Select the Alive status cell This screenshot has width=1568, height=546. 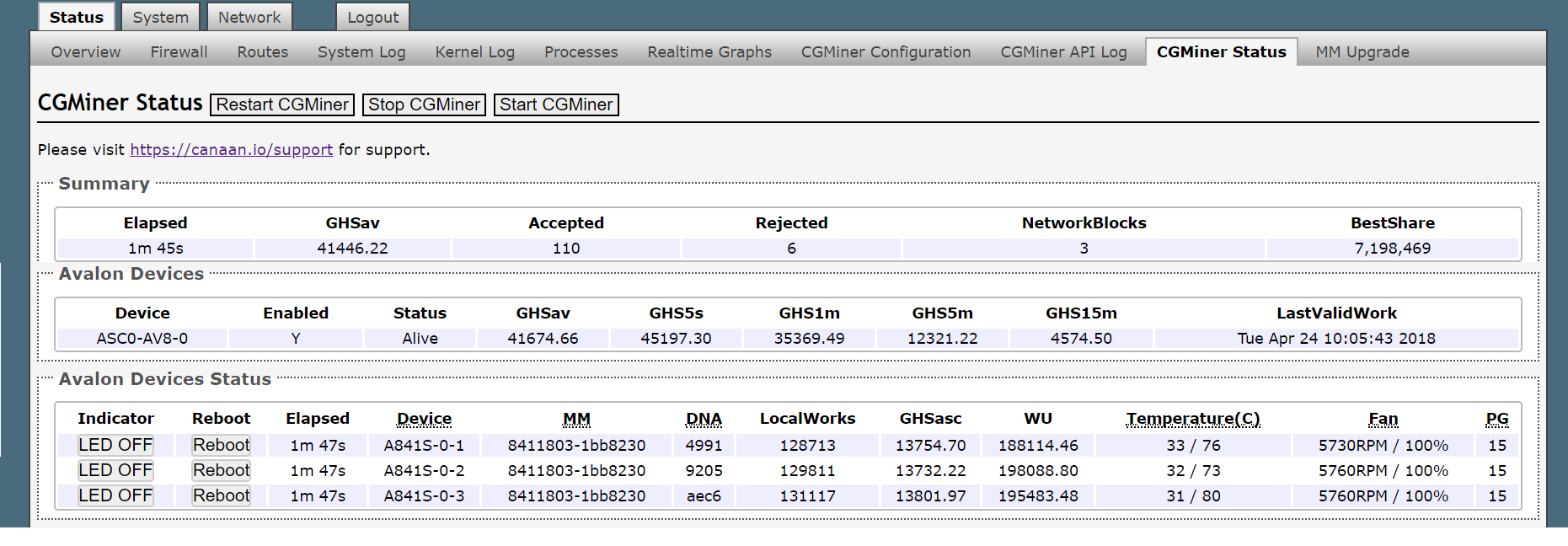pos(420,339)
